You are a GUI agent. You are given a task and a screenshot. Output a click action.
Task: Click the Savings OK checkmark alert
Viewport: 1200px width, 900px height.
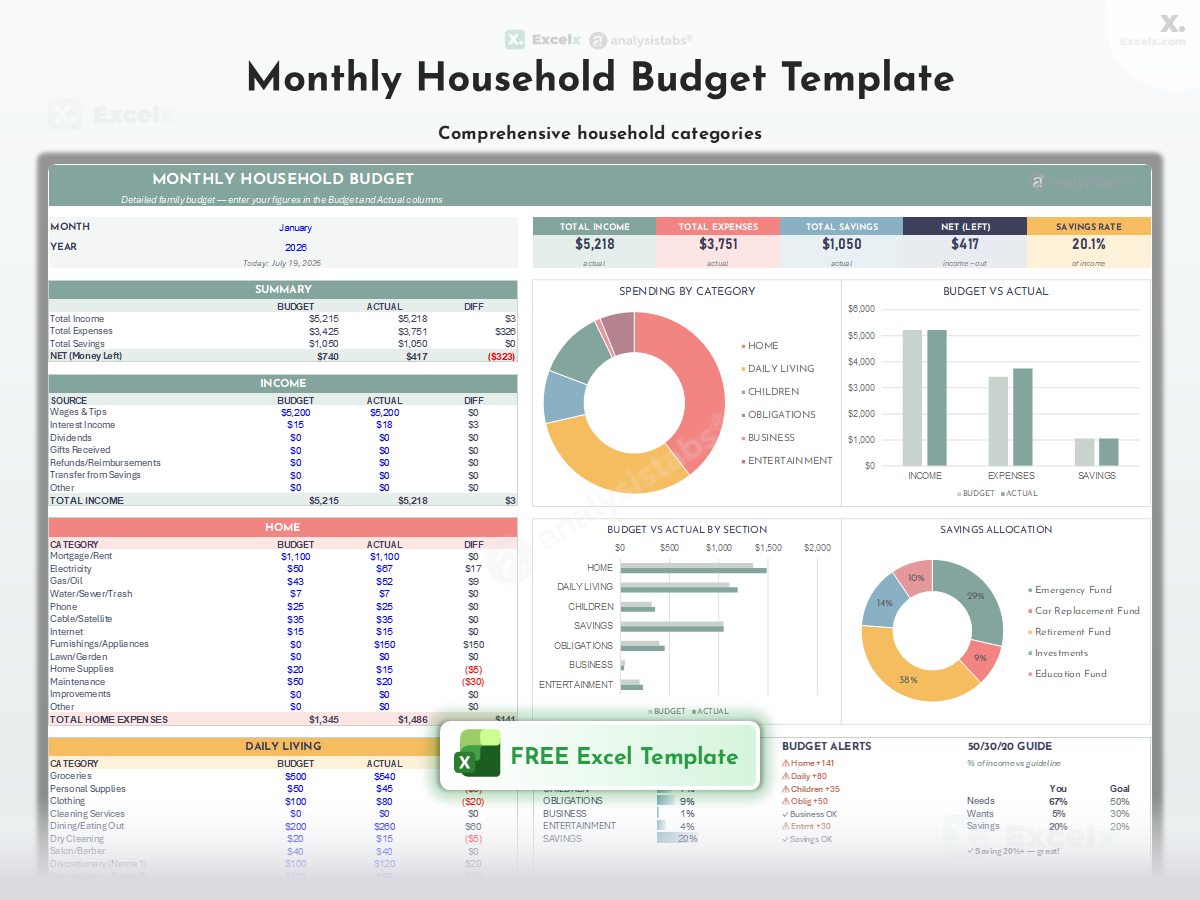coord(807,839)
